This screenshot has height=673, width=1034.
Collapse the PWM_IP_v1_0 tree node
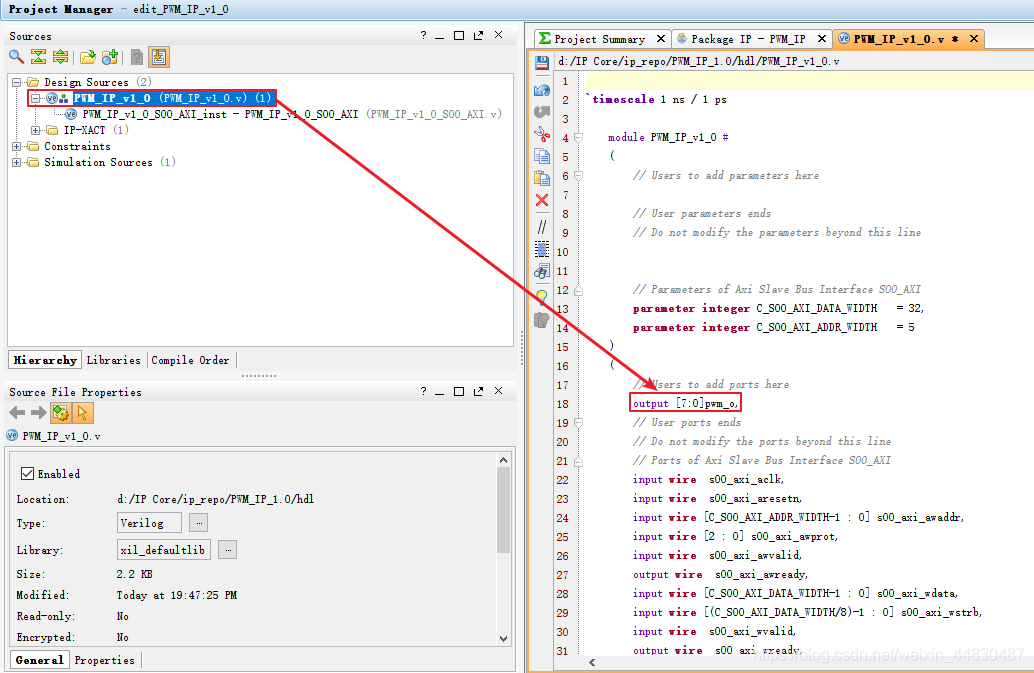36,98
